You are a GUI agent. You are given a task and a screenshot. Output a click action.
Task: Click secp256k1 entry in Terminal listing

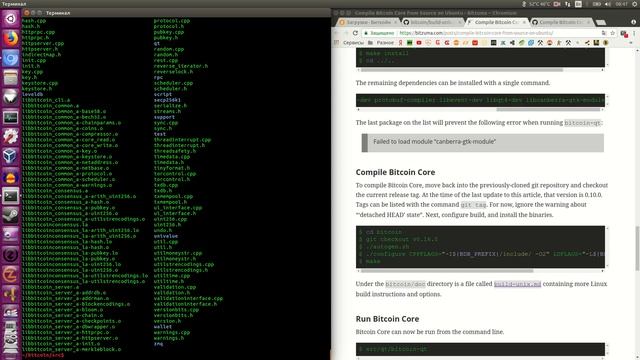167,100
